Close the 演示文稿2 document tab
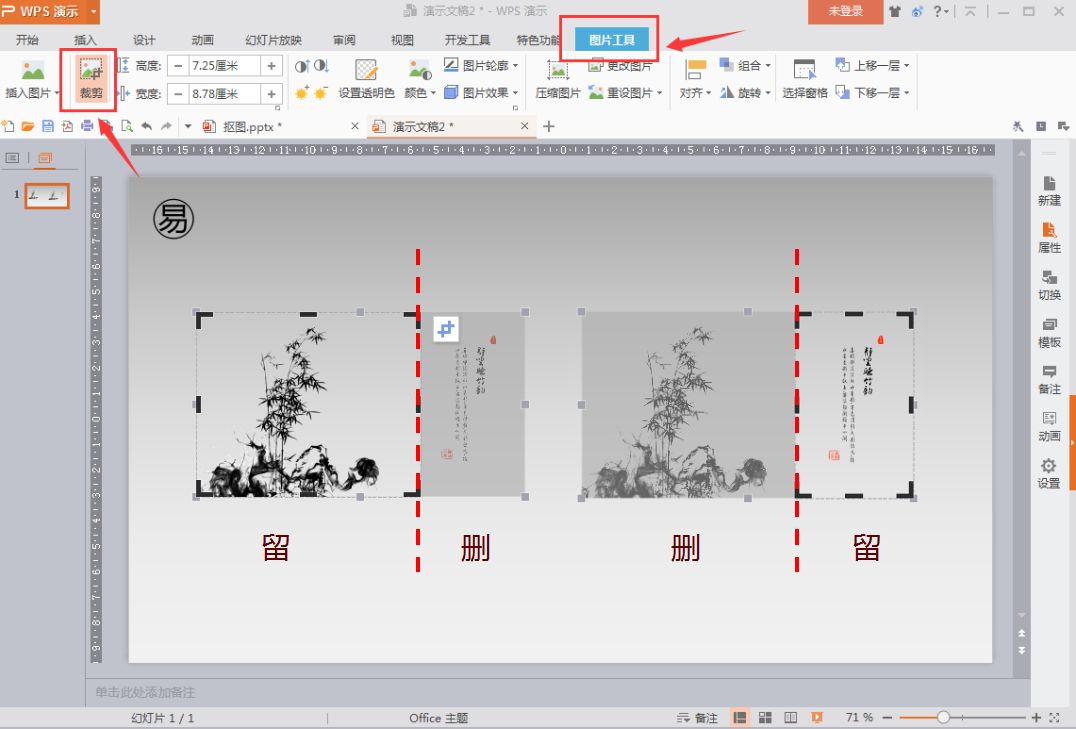The width and height of the screenshot is (1076, 729). (524, 126)
